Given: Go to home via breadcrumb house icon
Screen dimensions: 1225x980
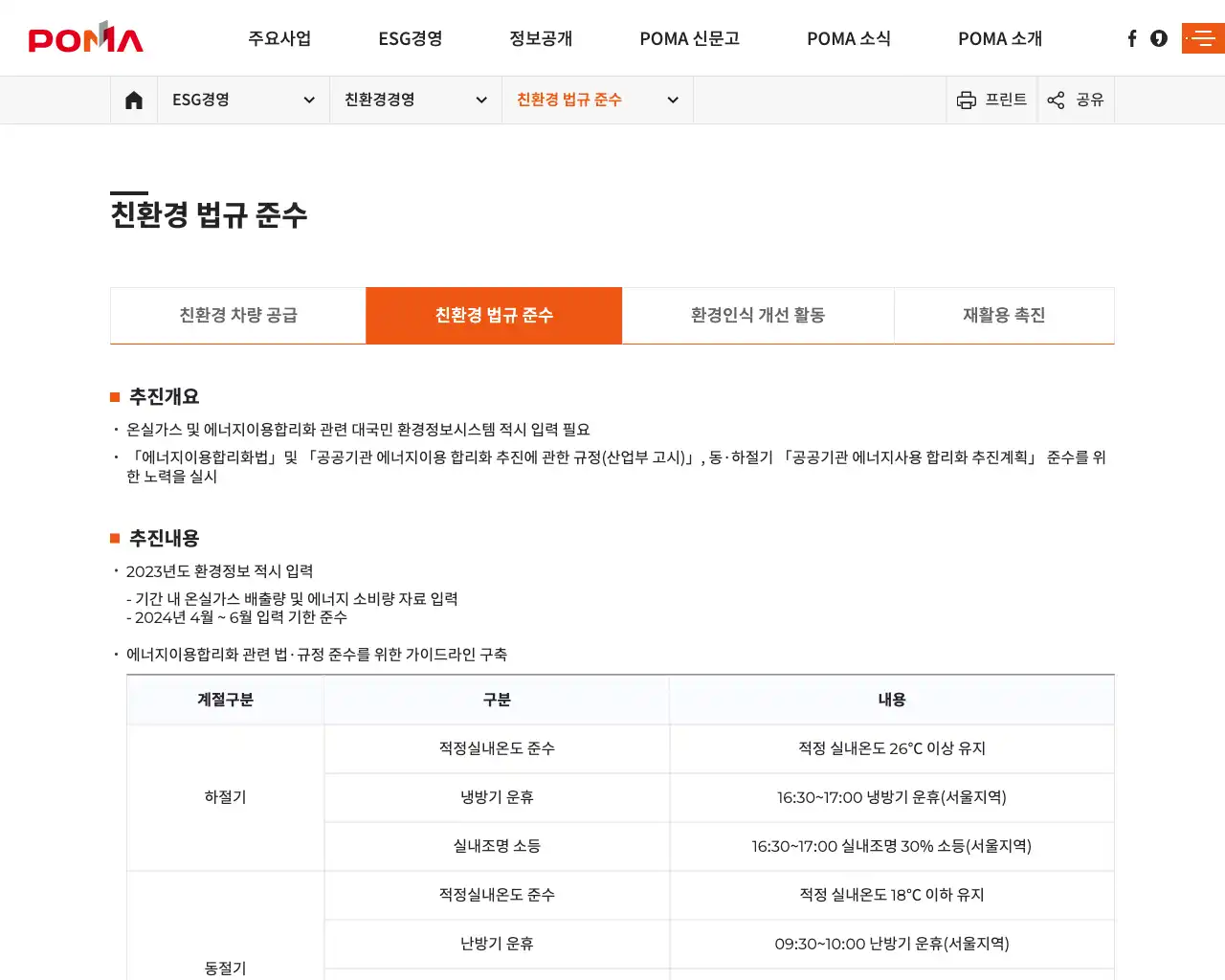Looking at the screenshot, I should pyautogui.click(x=134, y=100).
